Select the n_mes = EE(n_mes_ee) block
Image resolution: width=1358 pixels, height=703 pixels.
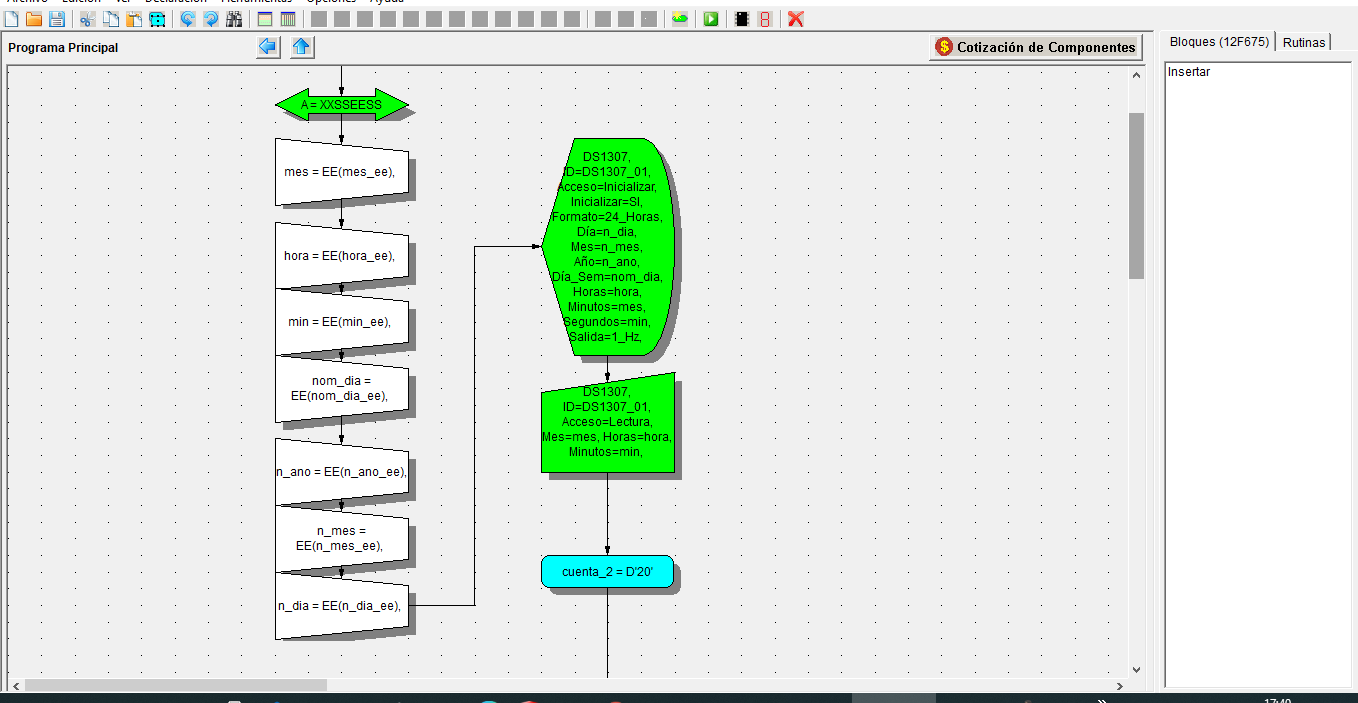pyautogui.click(x=342, y=539)
